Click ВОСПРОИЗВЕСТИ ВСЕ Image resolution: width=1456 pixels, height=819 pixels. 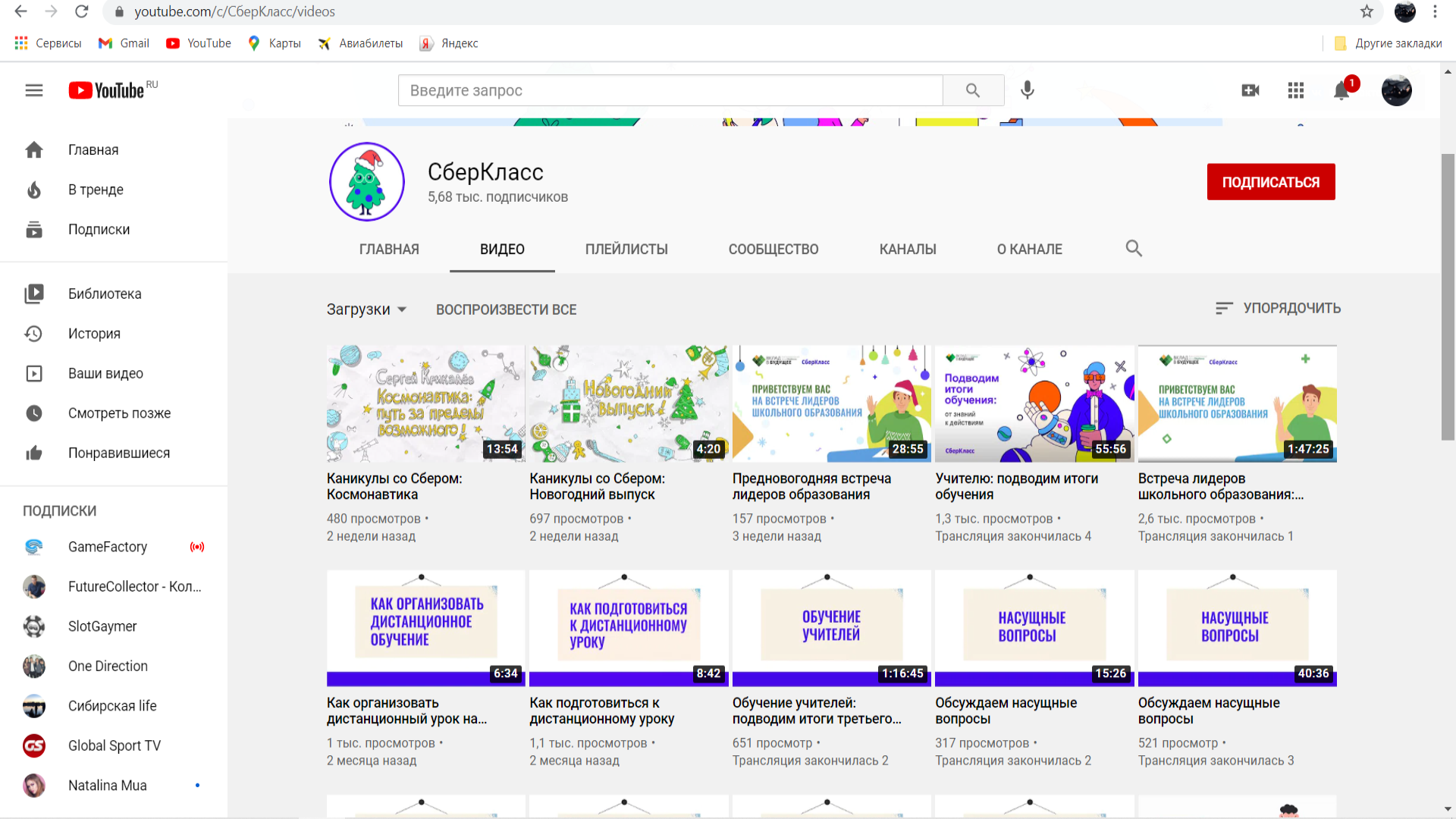506,309
